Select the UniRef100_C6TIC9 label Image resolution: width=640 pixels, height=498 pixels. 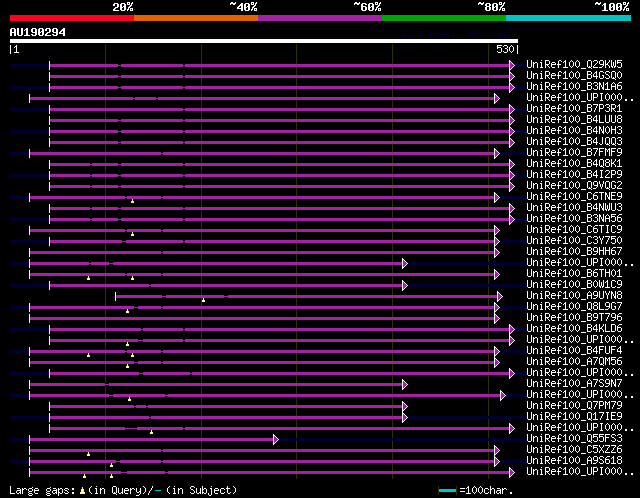click(574, 230)
